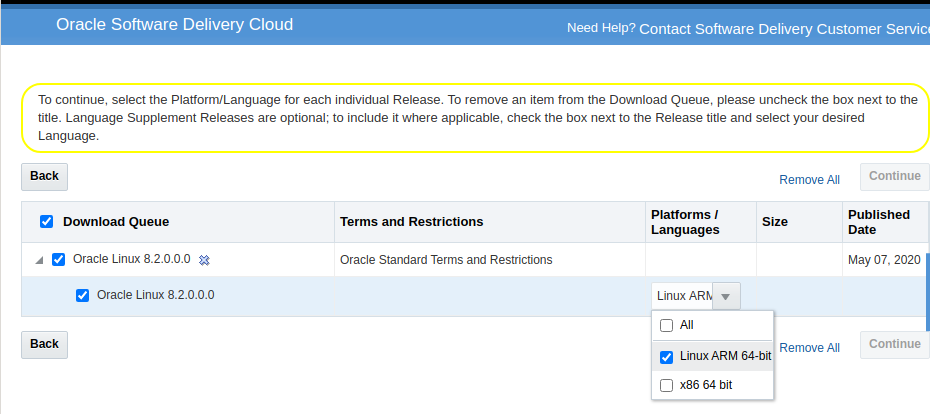Click the blue vertical scrollbar at right
930x414 pixels.
click(927, 290)
